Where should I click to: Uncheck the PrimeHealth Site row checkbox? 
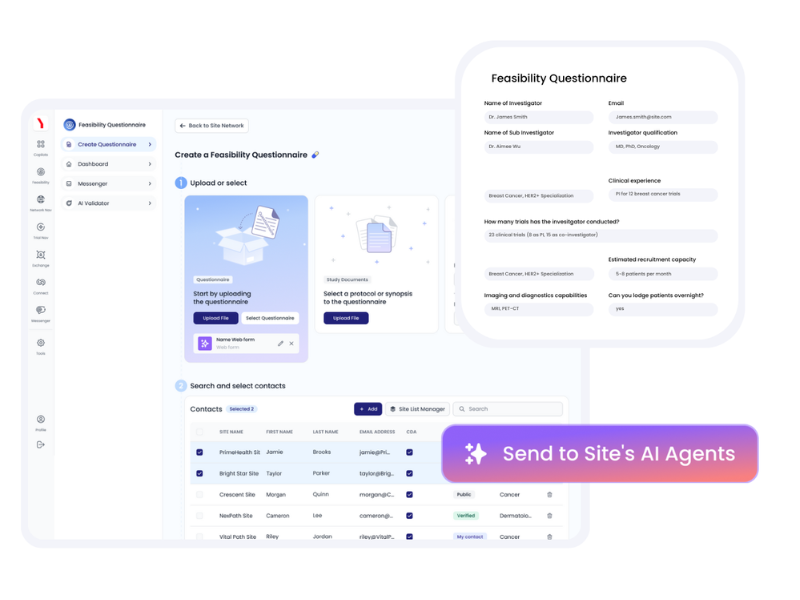pyautogui.click(x=199, y=452)
